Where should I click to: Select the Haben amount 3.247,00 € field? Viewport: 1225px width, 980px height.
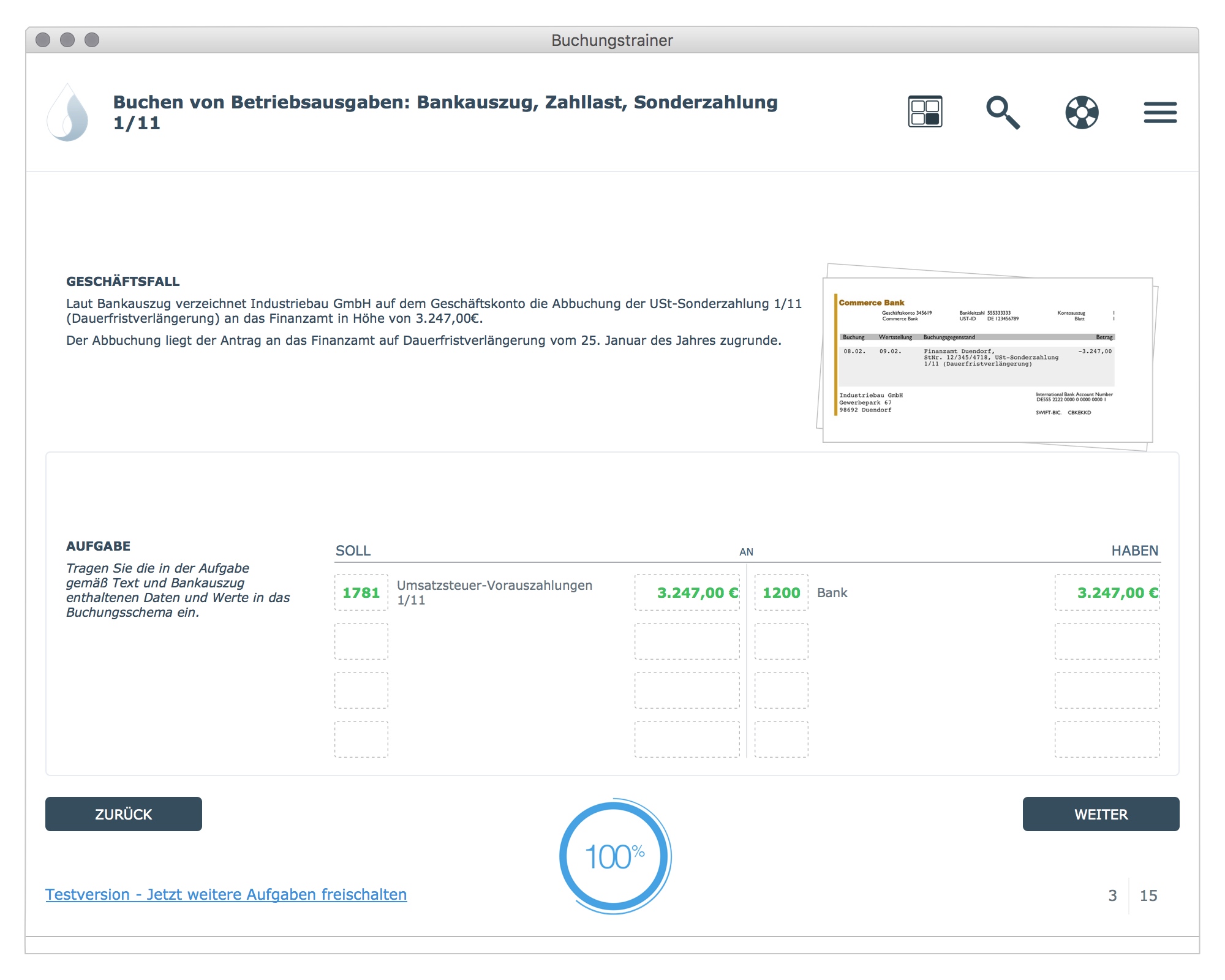[x=1107, y=592]
